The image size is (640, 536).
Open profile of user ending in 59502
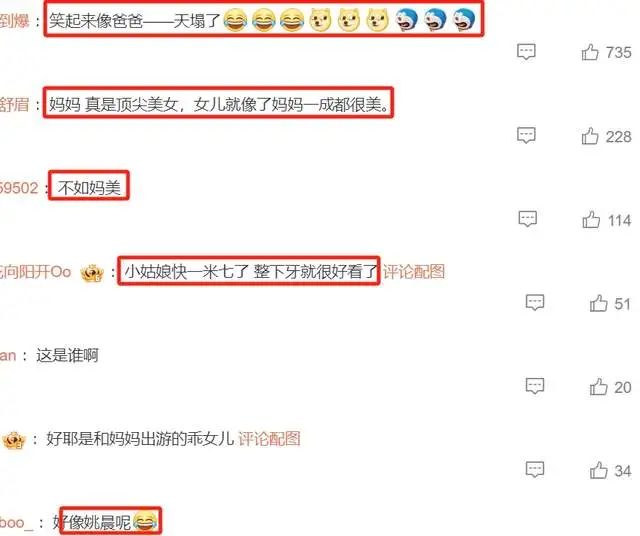19,188
